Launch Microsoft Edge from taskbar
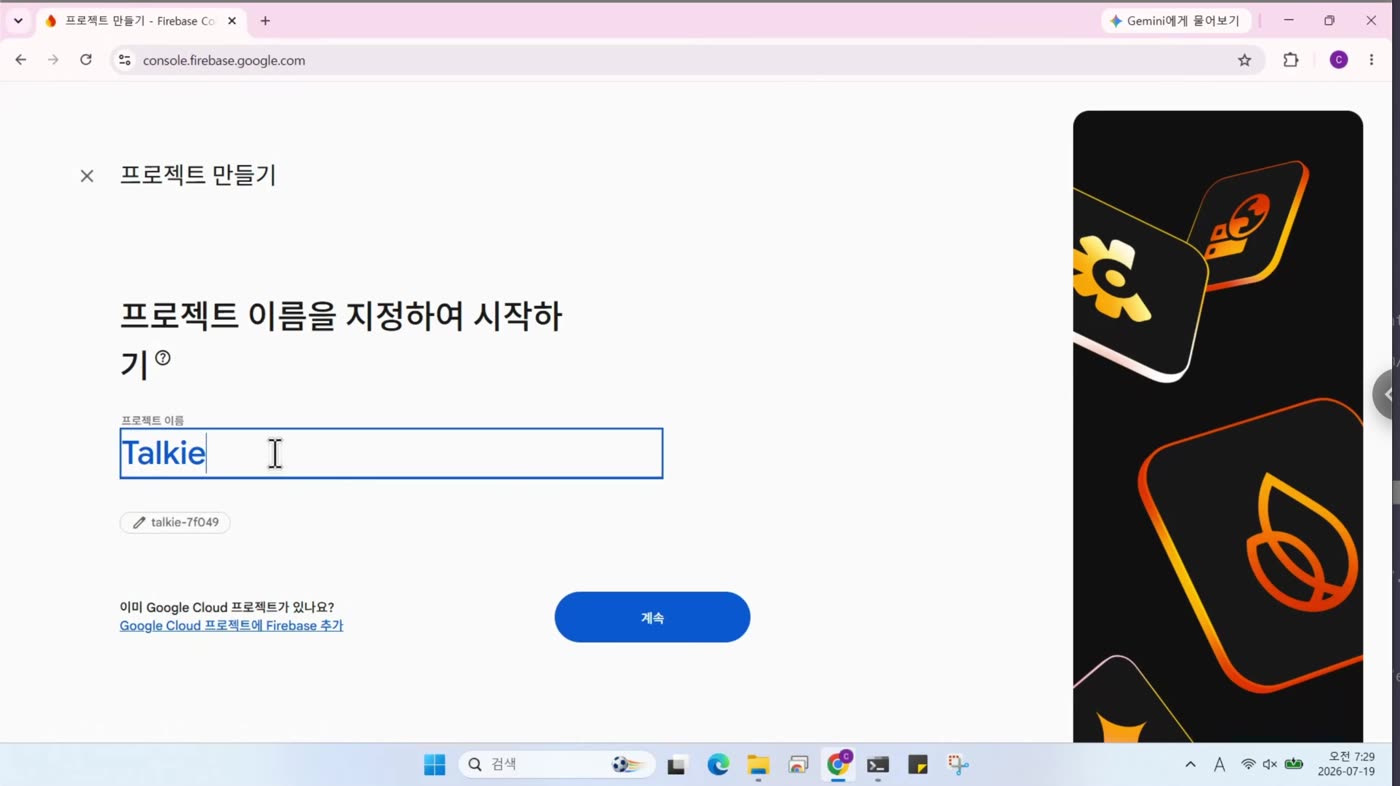 pos(718,765)
